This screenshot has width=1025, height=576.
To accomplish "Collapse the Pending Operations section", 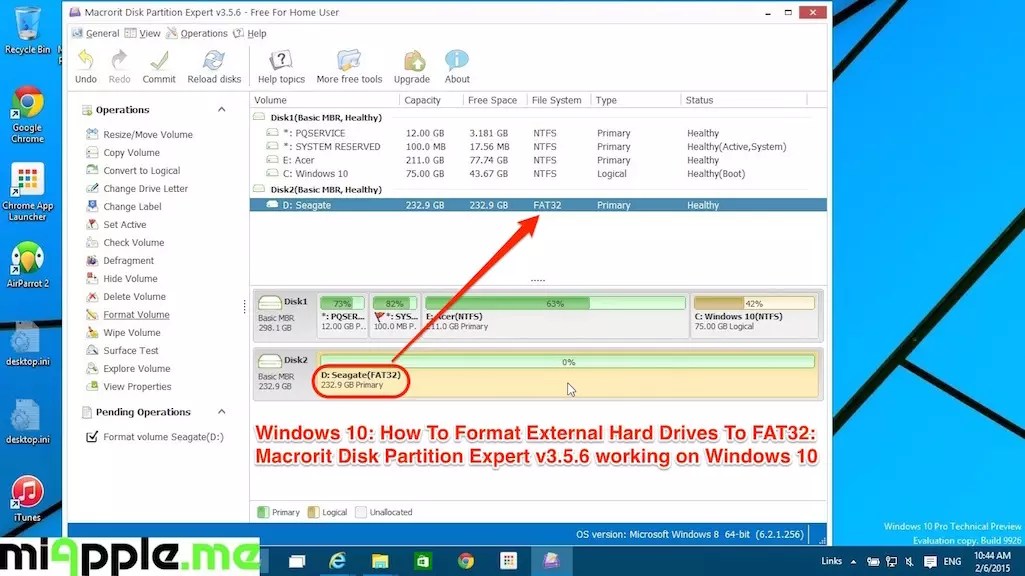I will 222,412.
